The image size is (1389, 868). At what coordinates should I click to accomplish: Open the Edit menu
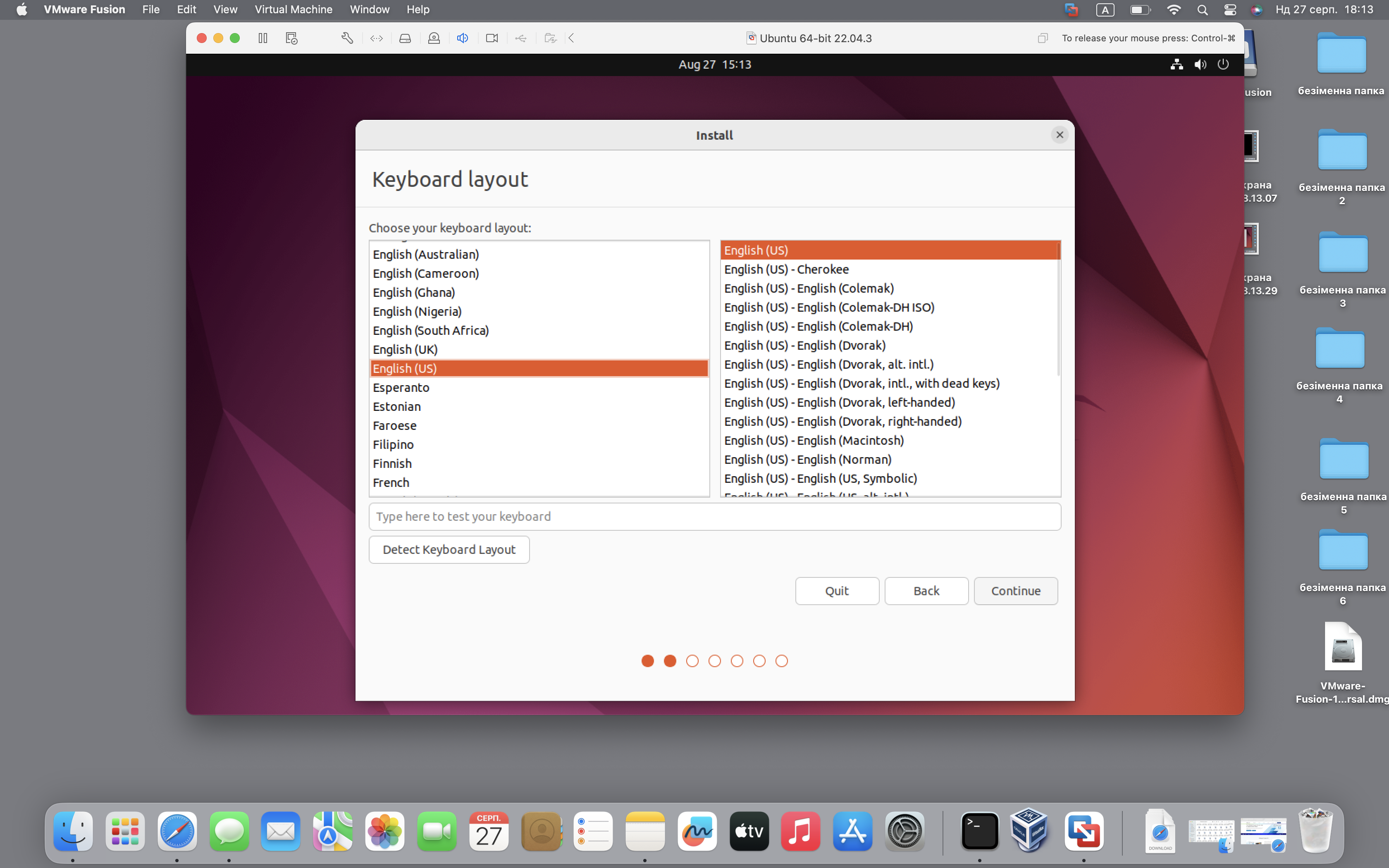click(186, 9)
